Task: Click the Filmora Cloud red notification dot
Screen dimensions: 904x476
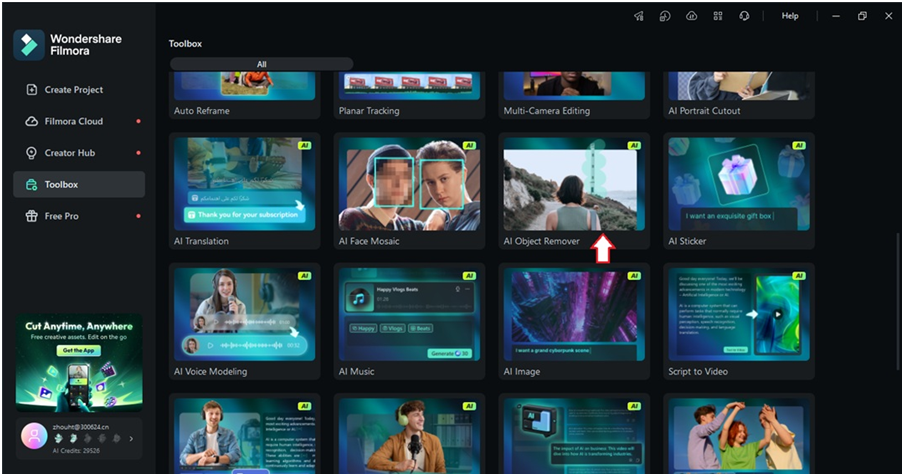Action: 138,122
